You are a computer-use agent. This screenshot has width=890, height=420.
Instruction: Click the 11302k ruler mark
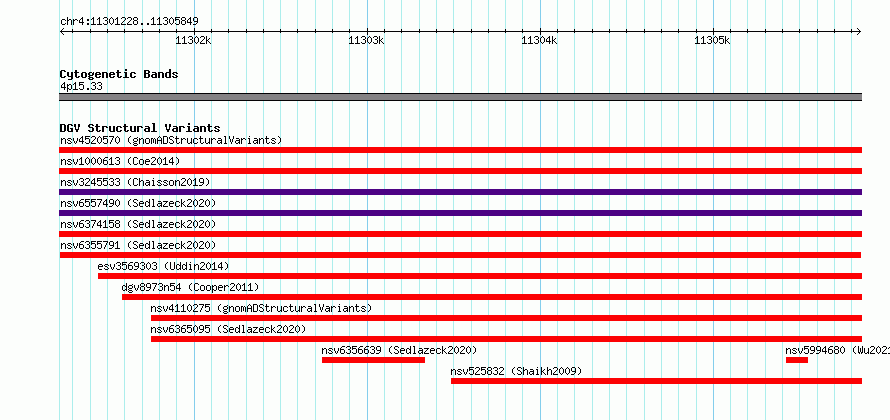click(194, 40)
